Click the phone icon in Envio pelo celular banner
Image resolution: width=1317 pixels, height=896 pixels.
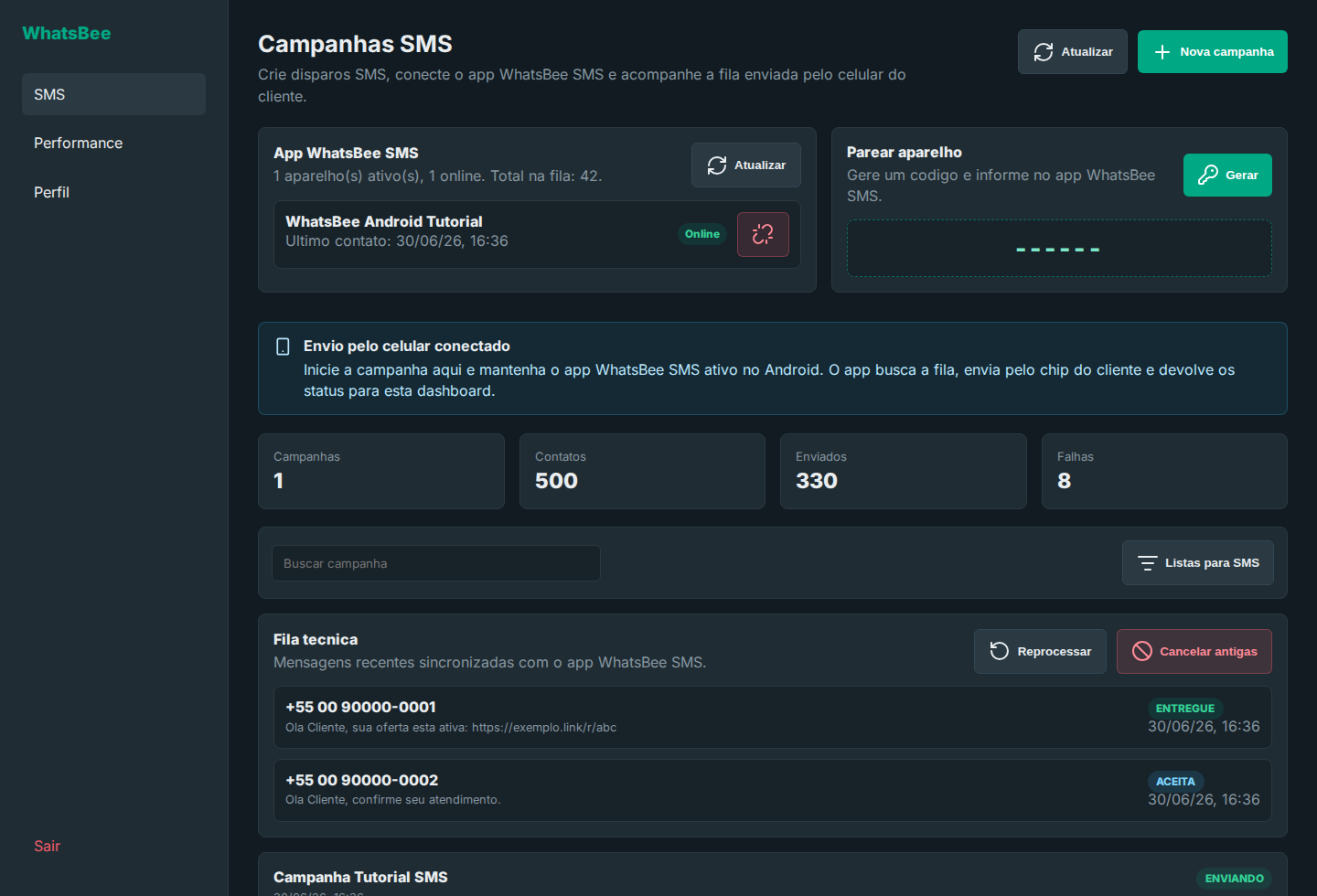coord(284,347)
